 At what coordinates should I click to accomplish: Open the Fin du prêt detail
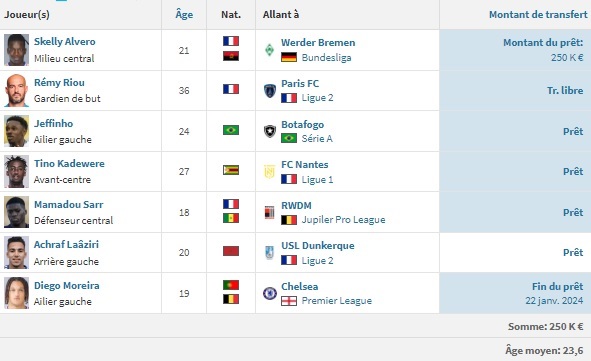coord(557,286)
